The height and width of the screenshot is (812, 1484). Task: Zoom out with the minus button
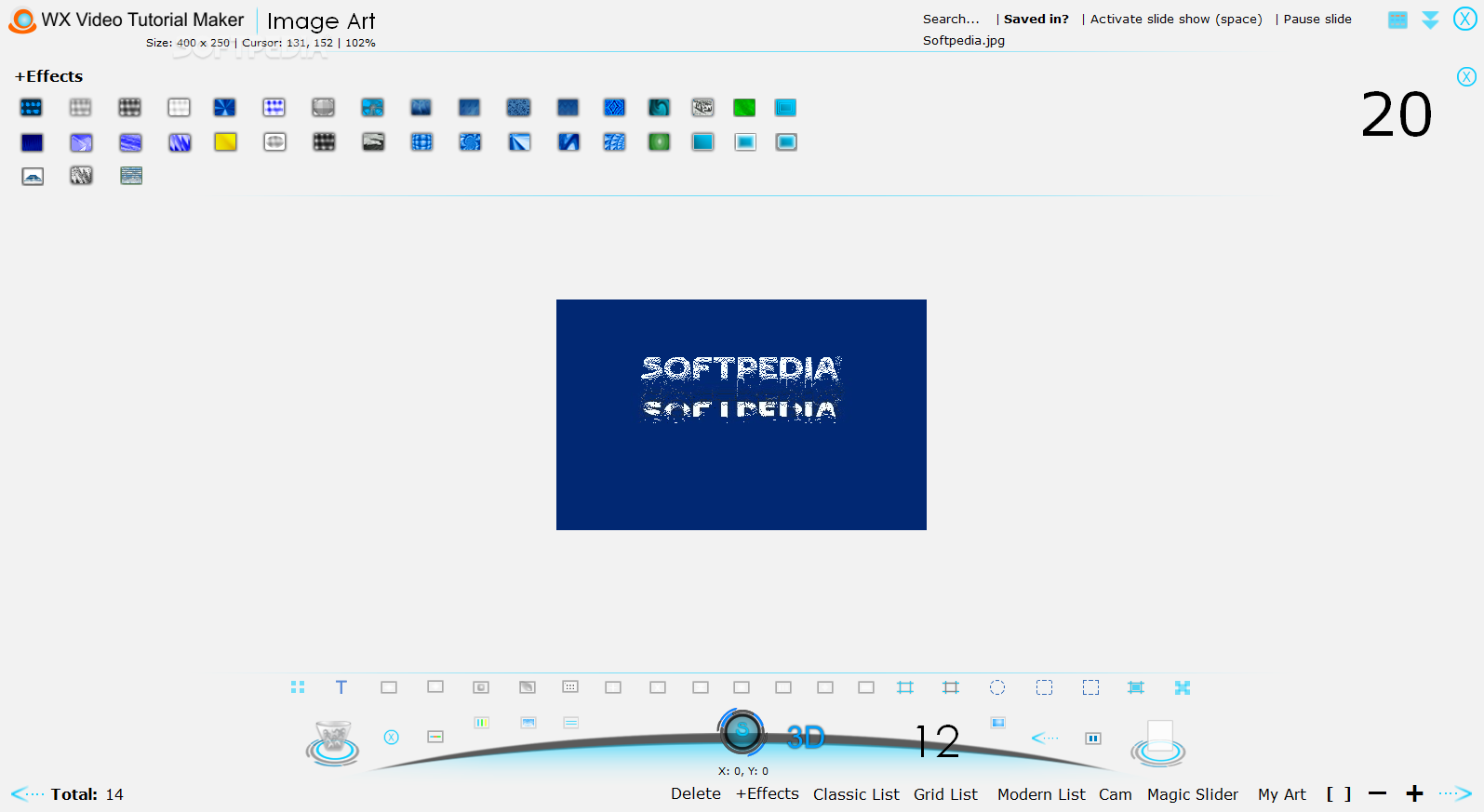click(1378, 793)
